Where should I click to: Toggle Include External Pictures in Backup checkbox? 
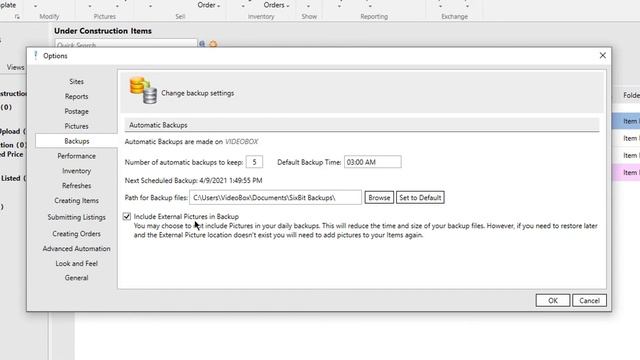coord(127,216)
